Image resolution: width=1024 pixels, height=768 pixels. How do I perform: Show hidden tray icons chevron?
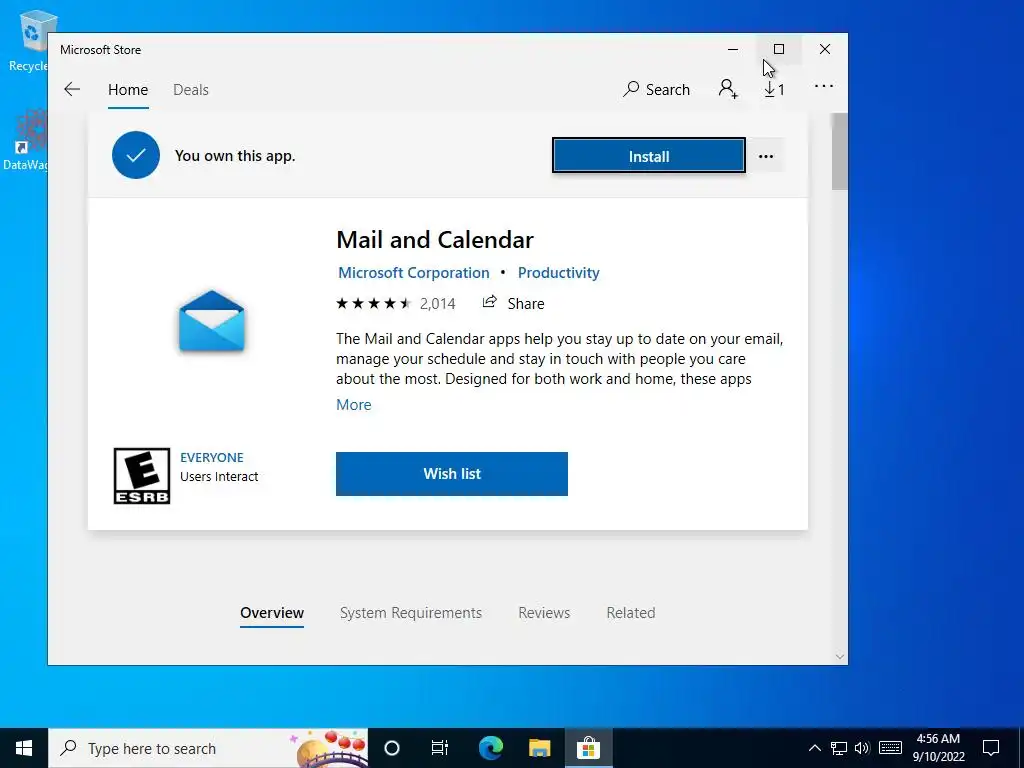(814, 748)
